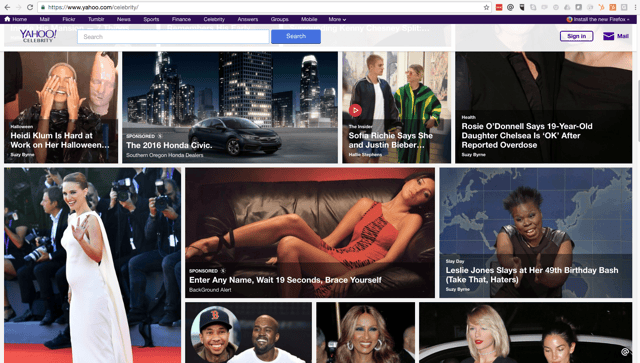Viewport: 640px width, 363px height.
Task: Click the browser reload icon
Action: (30, 7)
